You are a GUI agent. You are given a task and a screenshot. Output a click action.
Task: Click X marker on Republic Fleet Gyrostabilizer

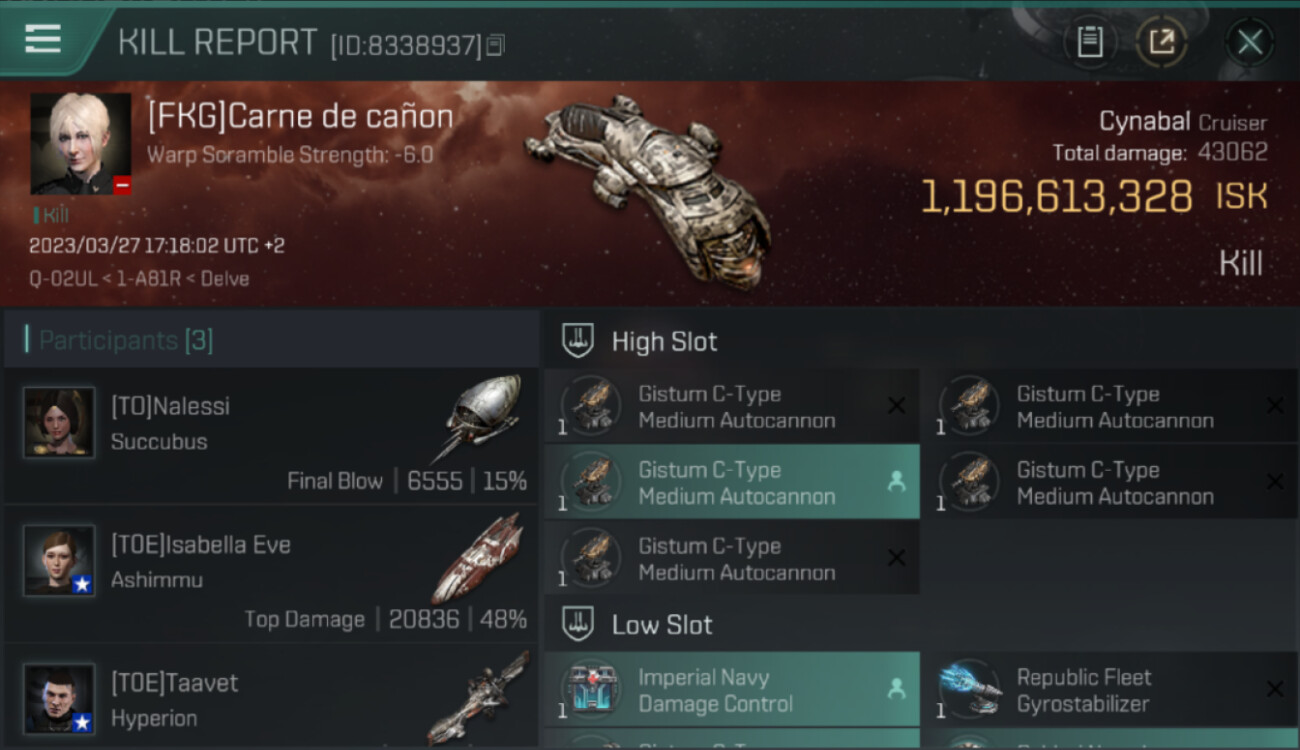[1274, 689]
